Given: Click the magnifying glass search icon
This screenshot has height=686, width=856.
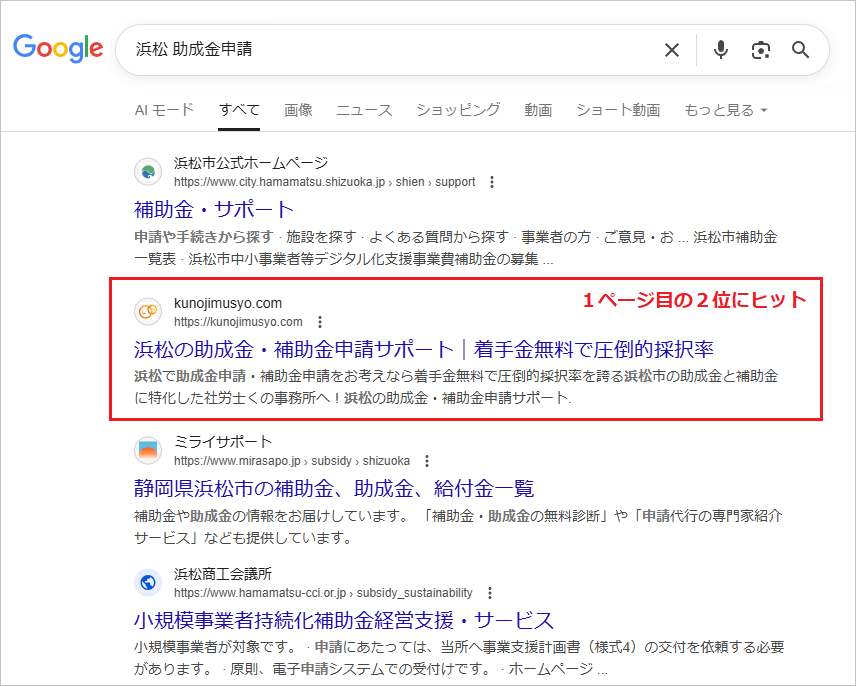Looking at the screenshot, I should point(800,50).
